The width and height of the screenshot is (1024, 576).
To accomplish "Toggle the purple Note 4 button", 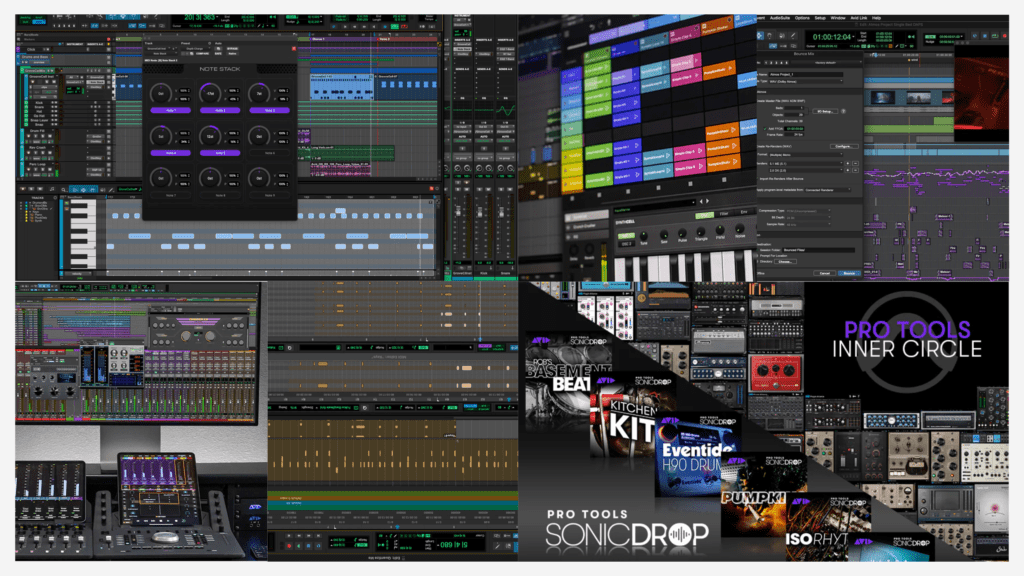I will [x=170, y=153].
